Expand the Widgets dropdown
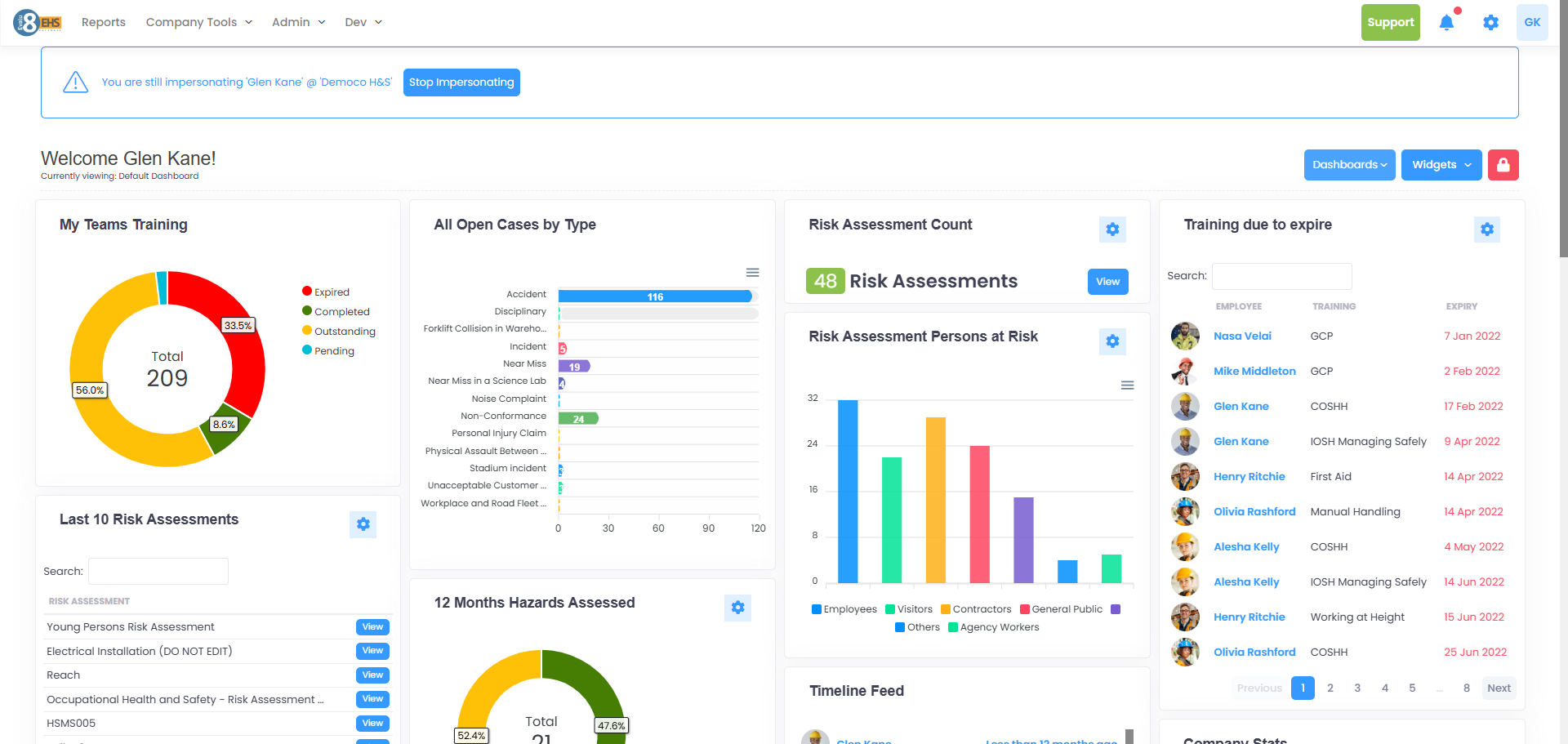 click(1441, 164)
